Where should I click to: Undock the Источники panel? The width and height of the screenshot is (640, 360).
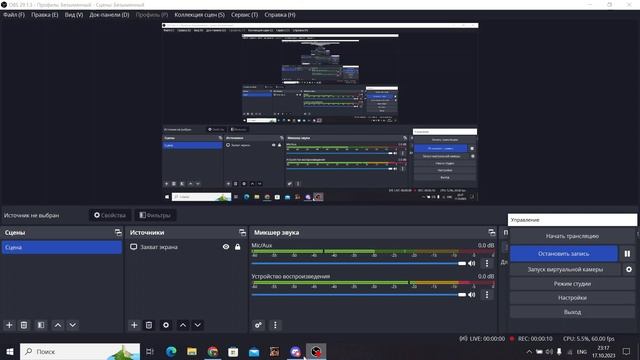click(242, 232)
